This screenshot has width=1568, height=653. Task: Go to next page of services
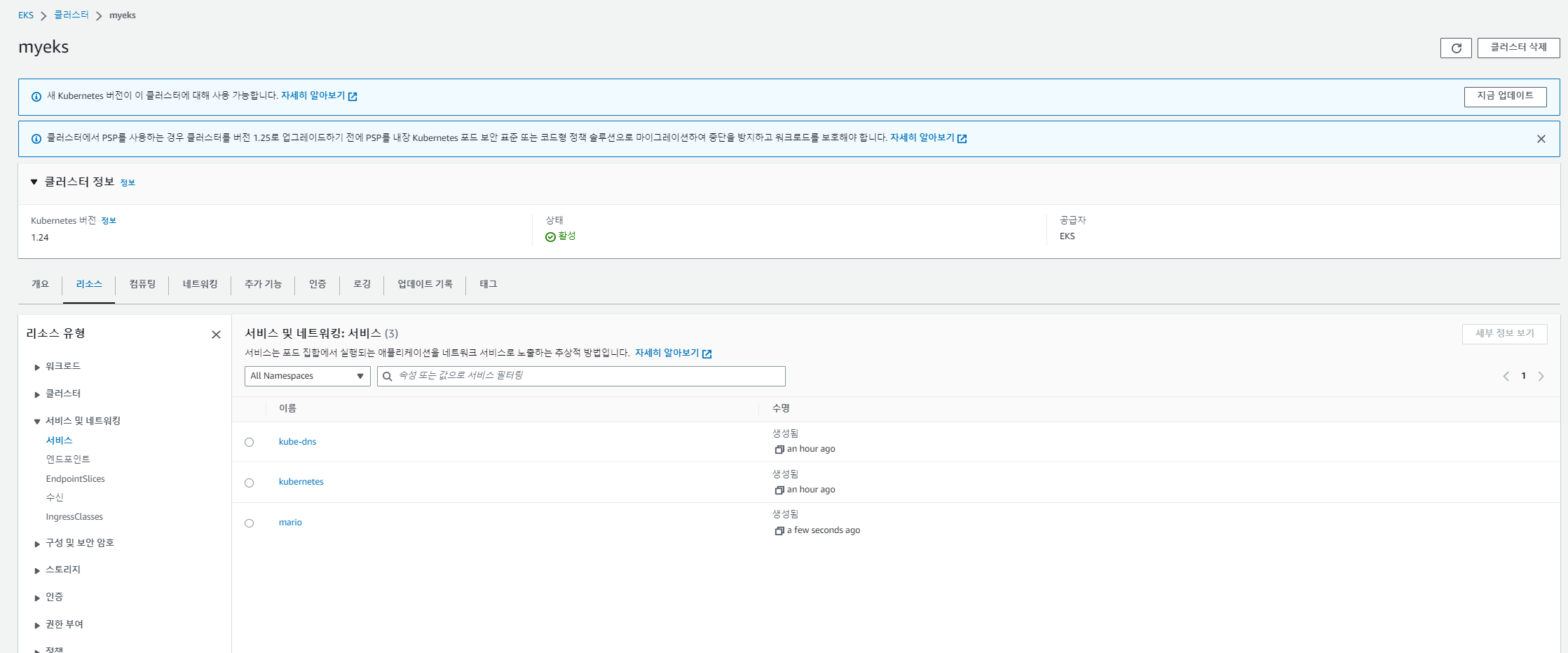click(1541, 377)
